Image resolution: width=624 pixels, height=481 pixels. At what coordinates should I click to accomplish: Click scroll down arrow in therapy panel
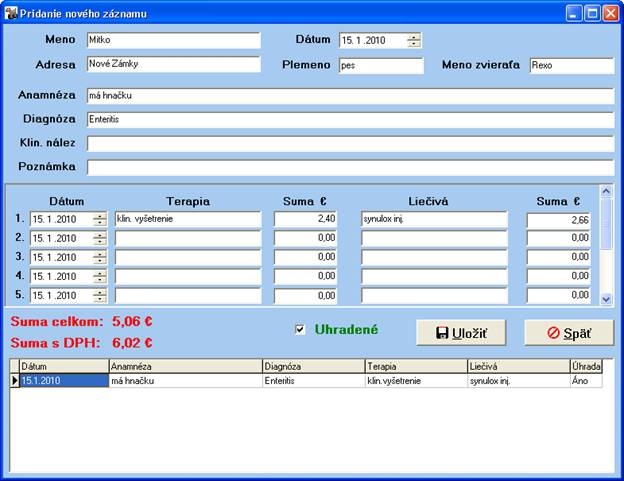pyautogui.click(x=606, y=299)
